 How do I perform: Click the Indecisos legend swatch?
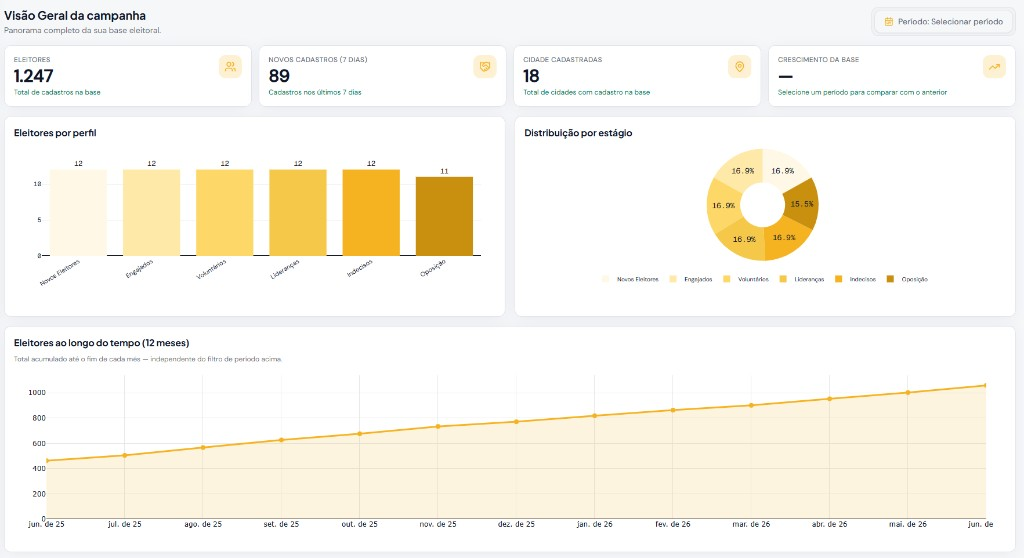pyautogui.click(x=839, y=279)
